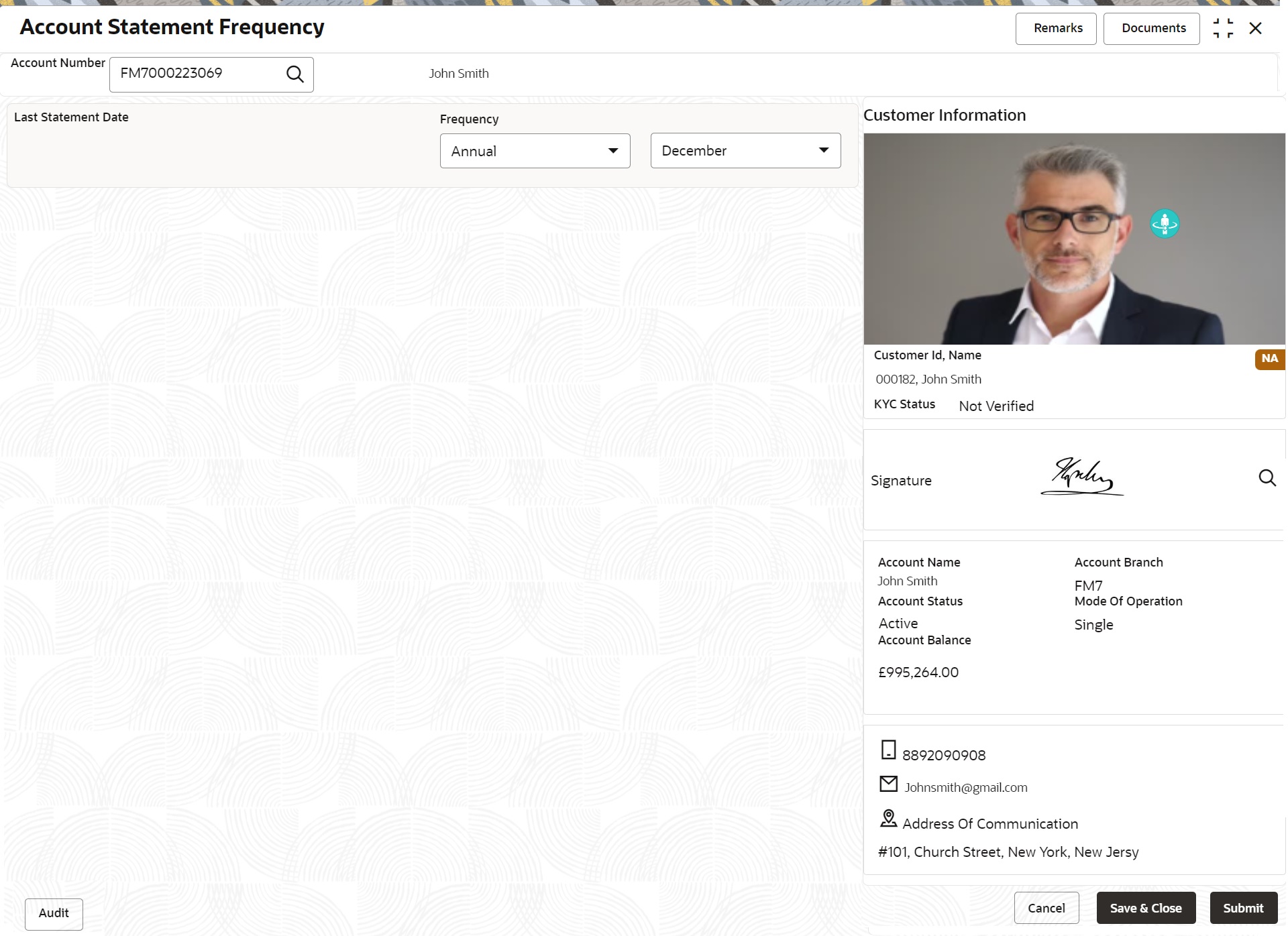Open the Documents panel
Viewport: 1288px width, 936px height.
point(1151,29)
